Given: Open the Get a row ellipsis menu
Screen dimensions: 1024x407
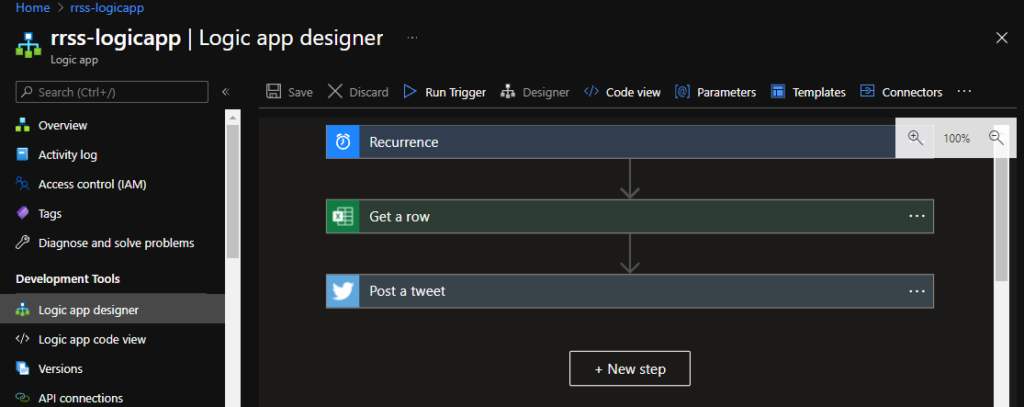Looking at the screenshot, I should 917,216.
